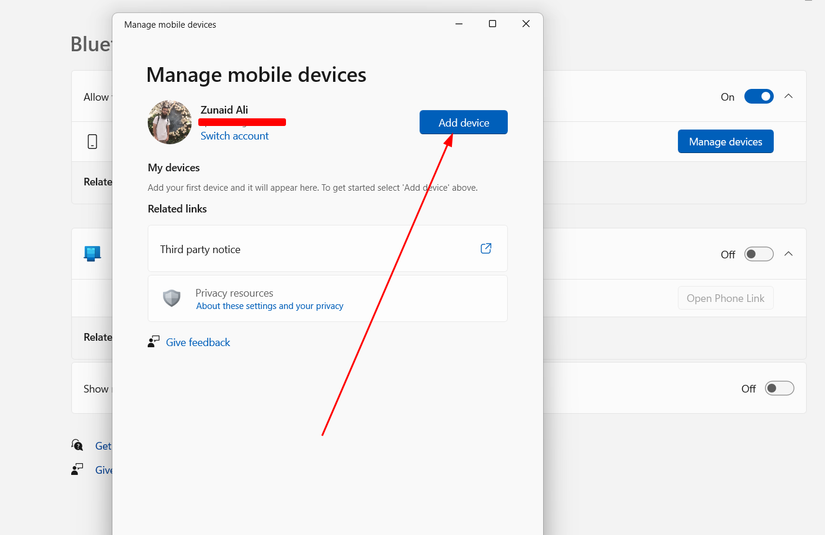Turn off the mobile devices On toggle
825x535 pixels.
758,97
